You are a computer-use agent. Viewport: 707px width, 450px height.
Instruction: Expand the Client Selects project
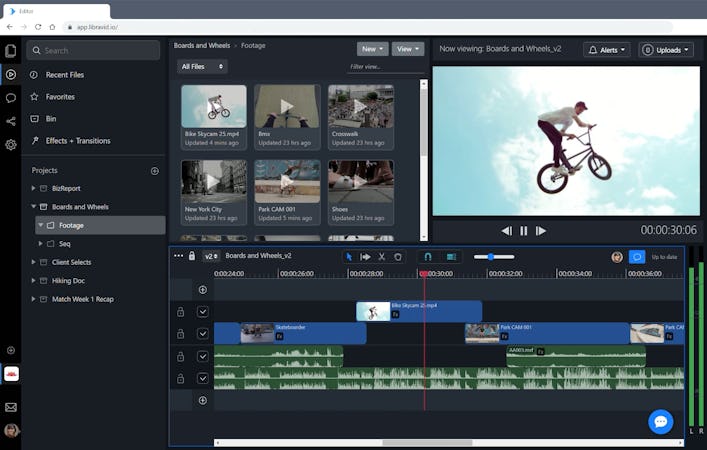33,262
